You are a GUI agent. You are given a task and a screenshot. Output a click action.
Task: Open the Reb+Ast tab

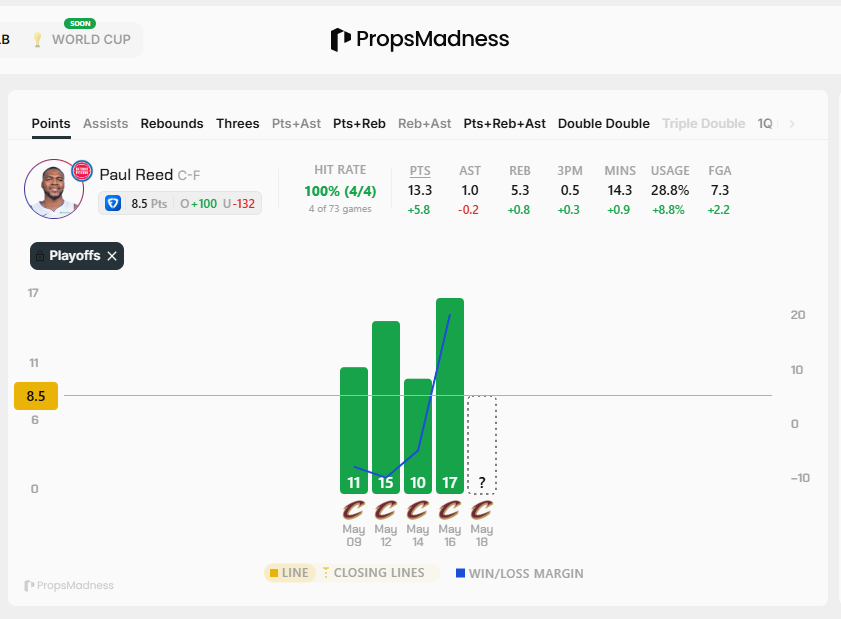pyautogui.click(x=424, y=123)
